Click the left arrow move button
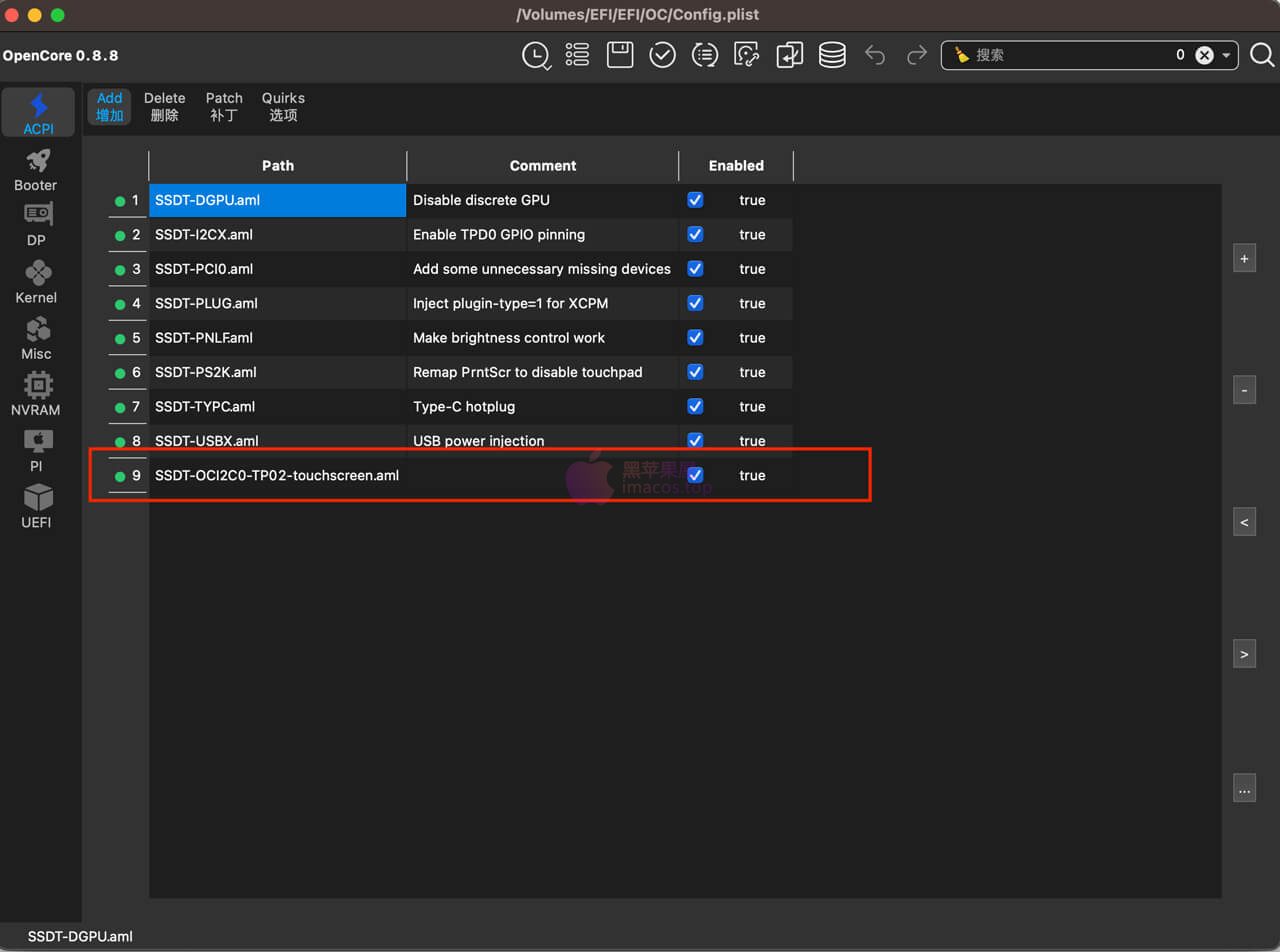 pos(1244,522)
